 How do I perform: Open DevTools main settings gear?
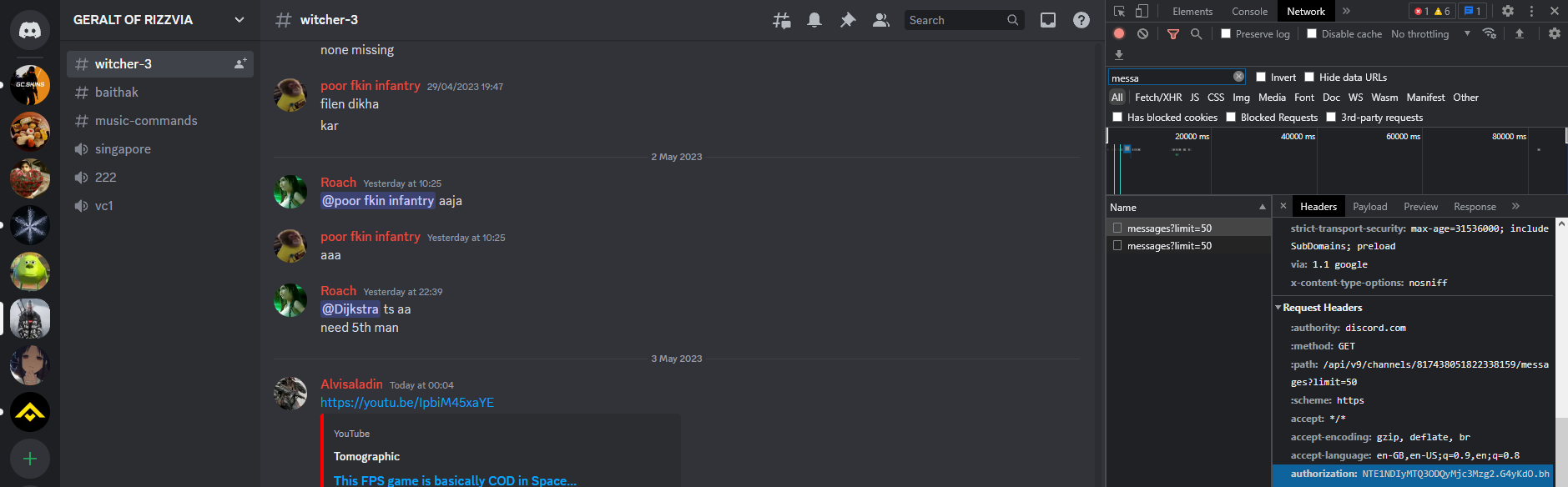tap(1508, 11)
